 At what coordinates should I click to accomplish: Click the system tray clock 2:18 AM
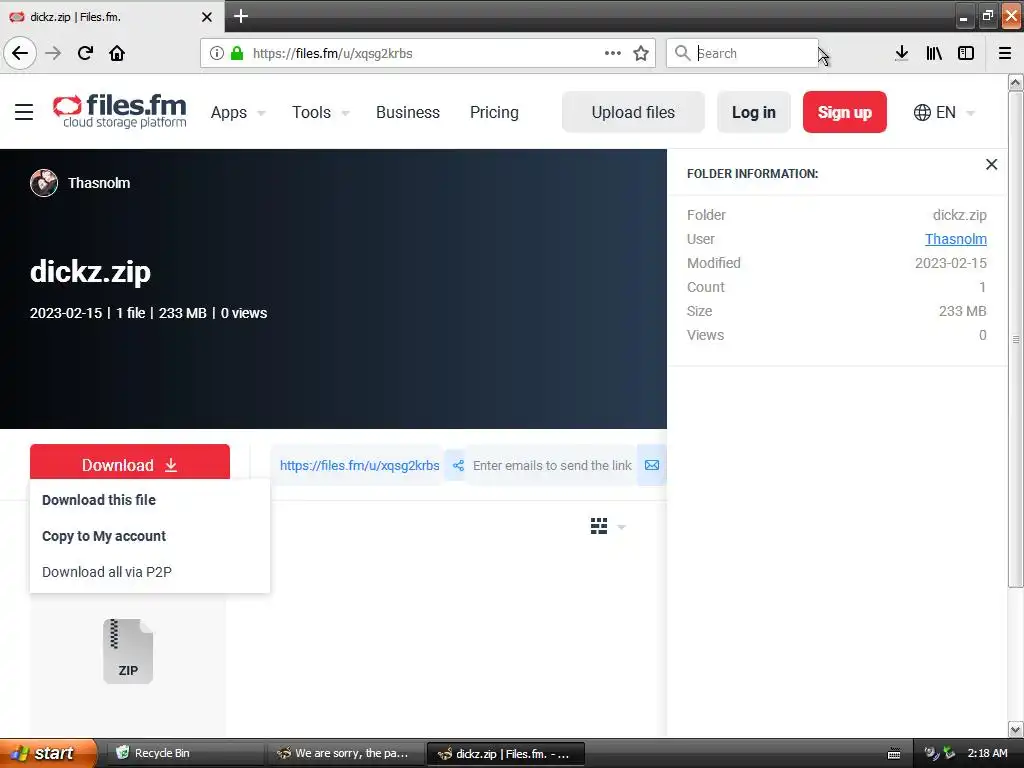[x=987, y=753]
